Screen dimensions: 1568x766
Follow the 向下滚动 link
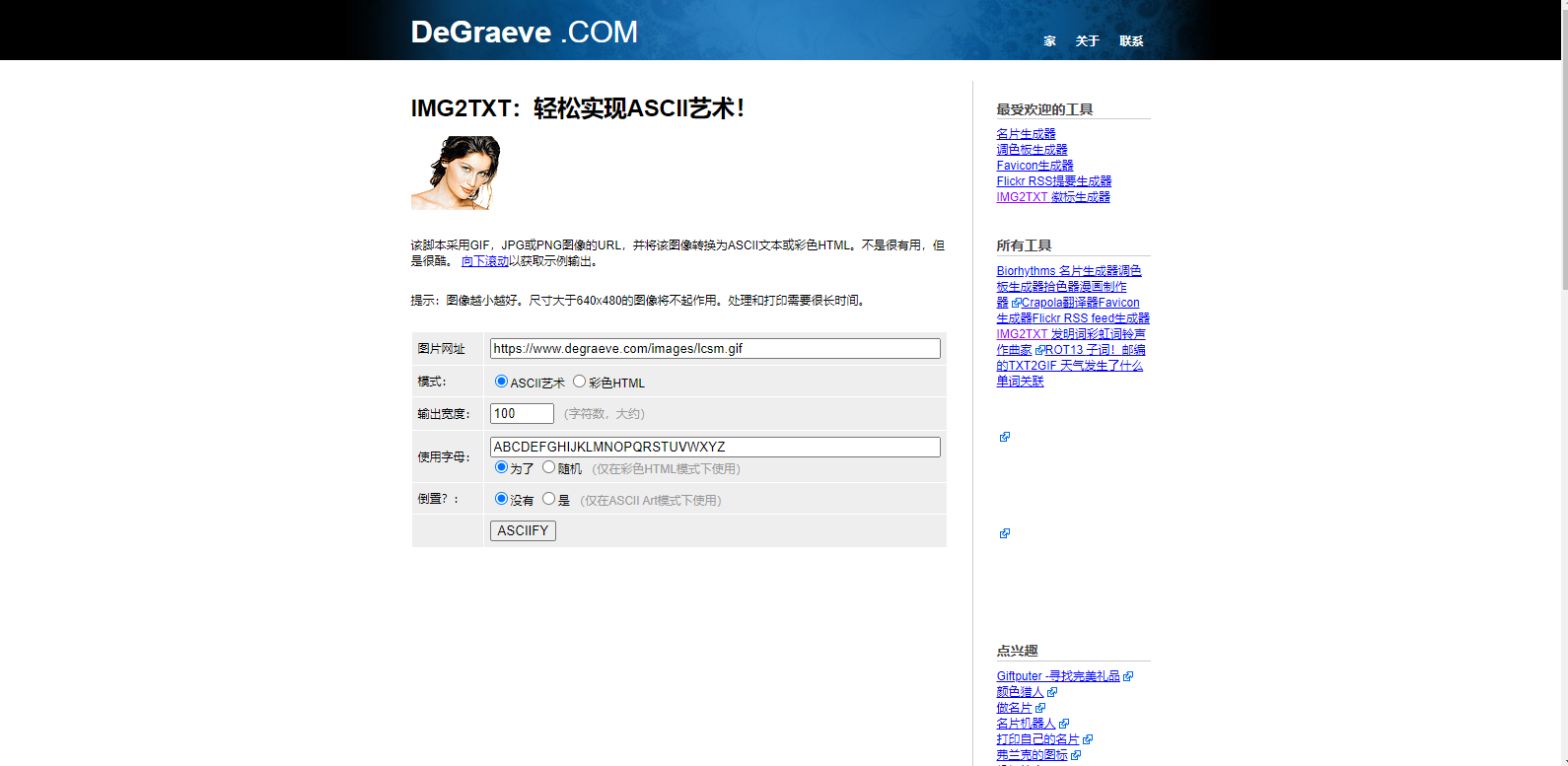coord(484,261)
